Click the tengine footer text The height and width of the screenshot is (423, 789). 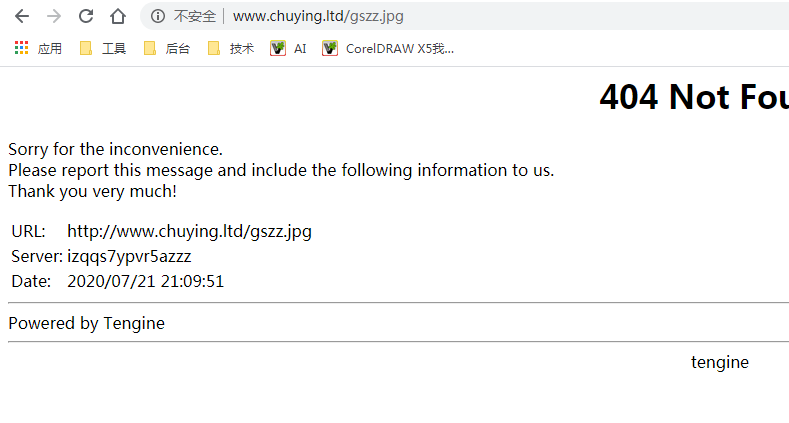point(720,362)
